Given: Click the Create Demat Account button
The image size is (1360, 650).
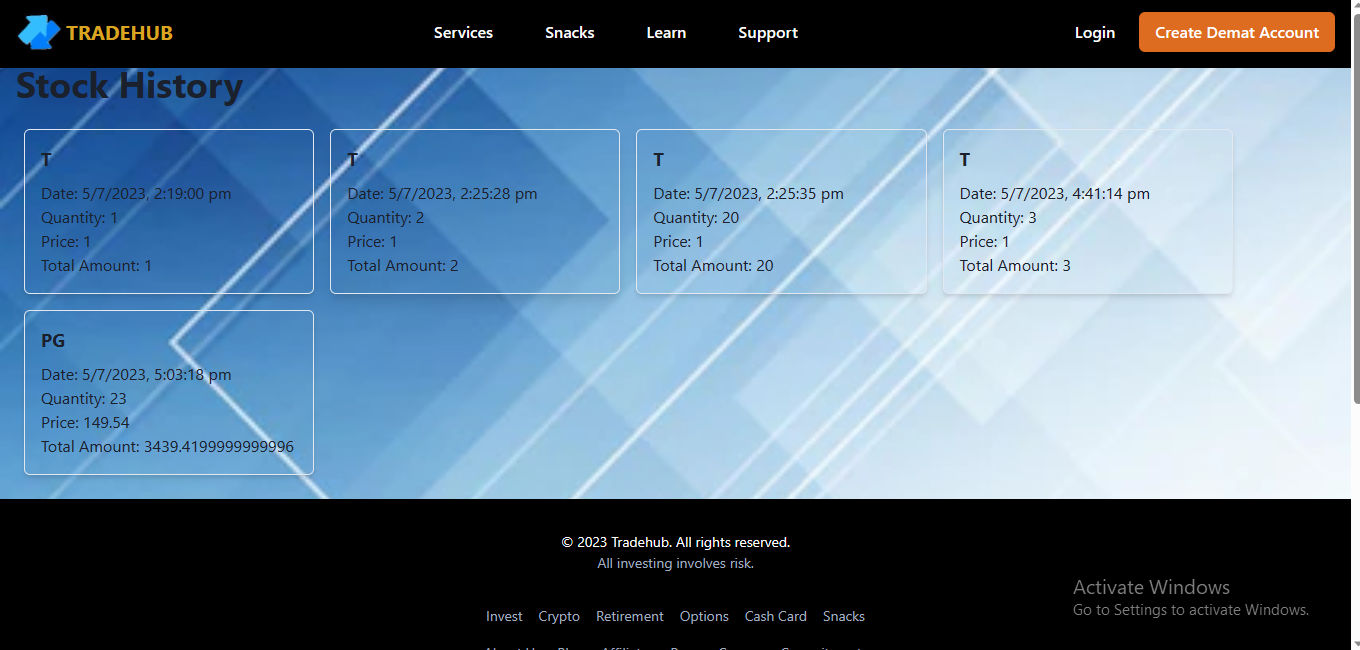Looking at the screenshot, I should click(1237, 32).
